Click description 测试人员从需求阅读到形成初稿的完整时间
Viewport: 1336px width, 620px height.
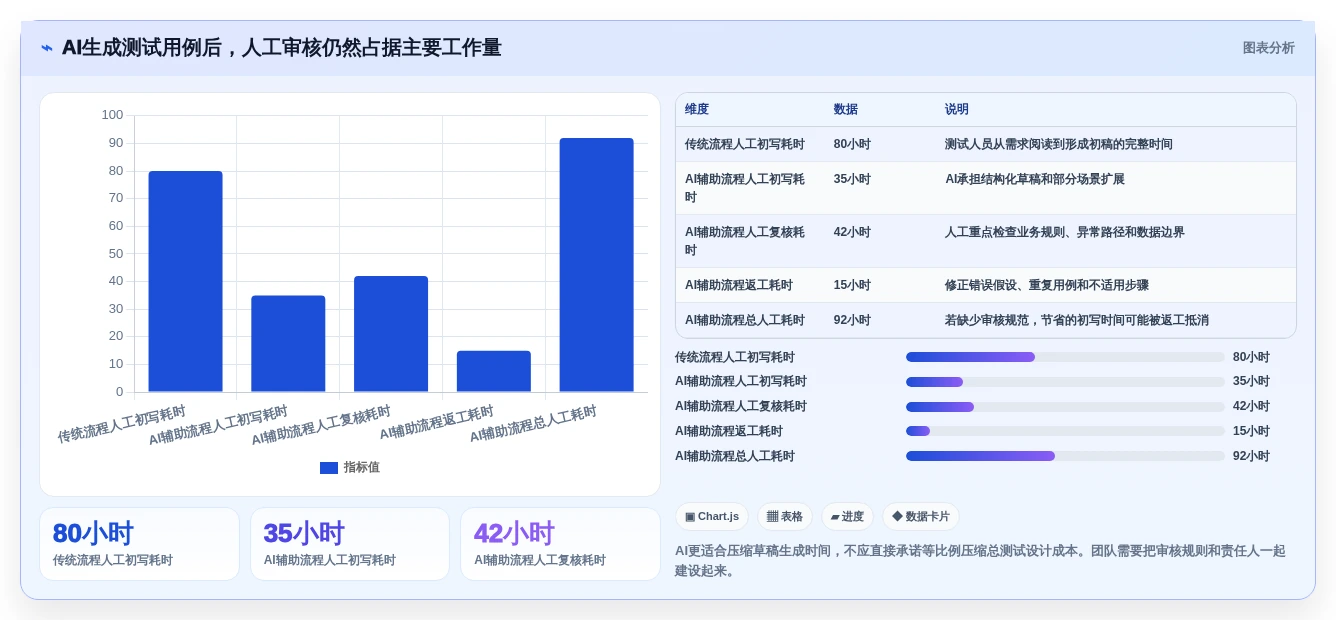pos(1059,144)
